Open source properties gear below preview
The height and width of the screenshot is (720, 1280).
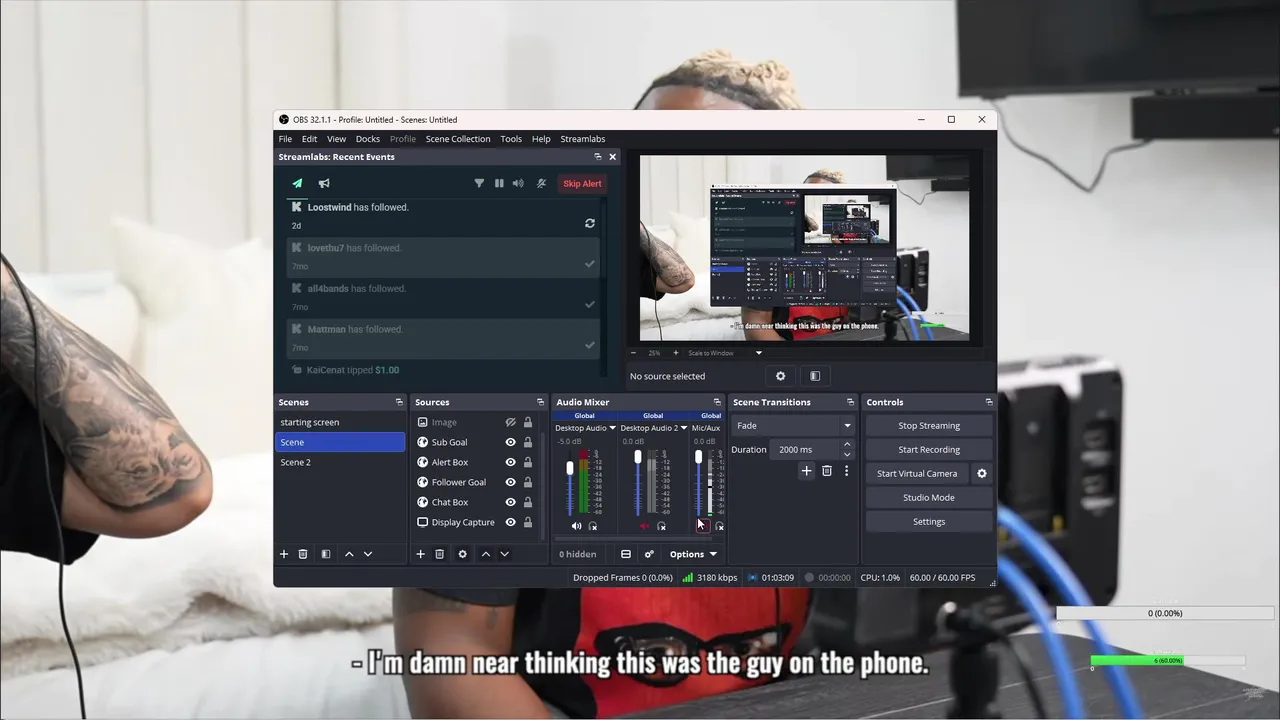click(781, 376)
